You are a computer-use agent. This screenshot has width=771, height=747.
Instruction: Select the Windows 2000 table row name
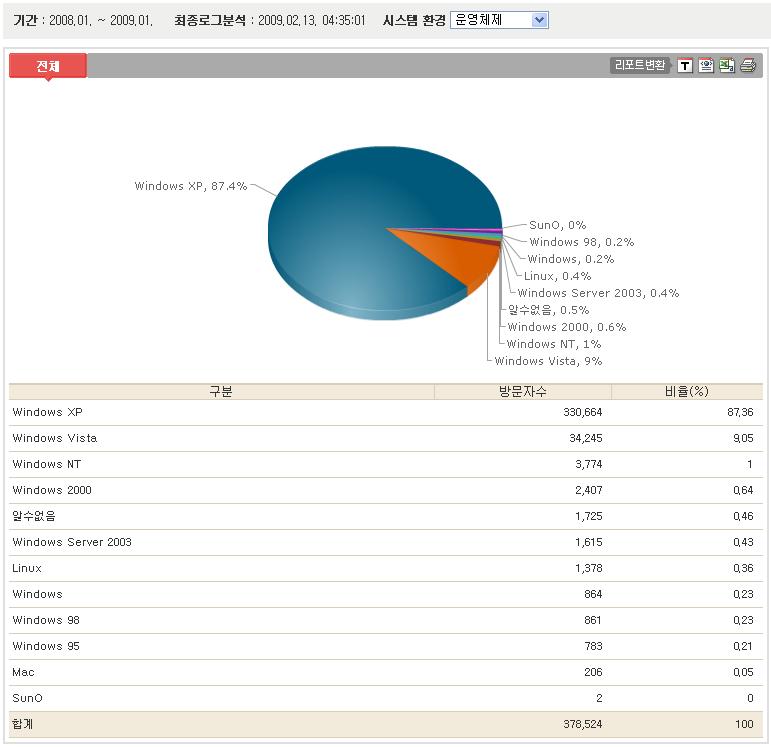52,490
